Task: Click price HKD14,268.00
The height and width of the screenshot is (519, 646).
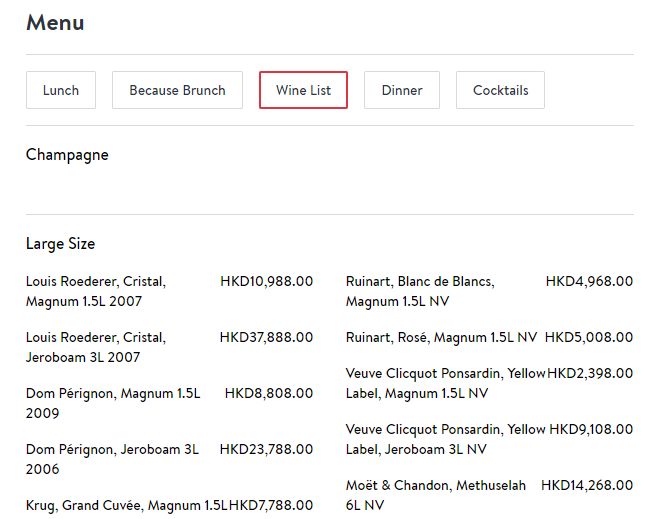Action: (x=587, y=486)
